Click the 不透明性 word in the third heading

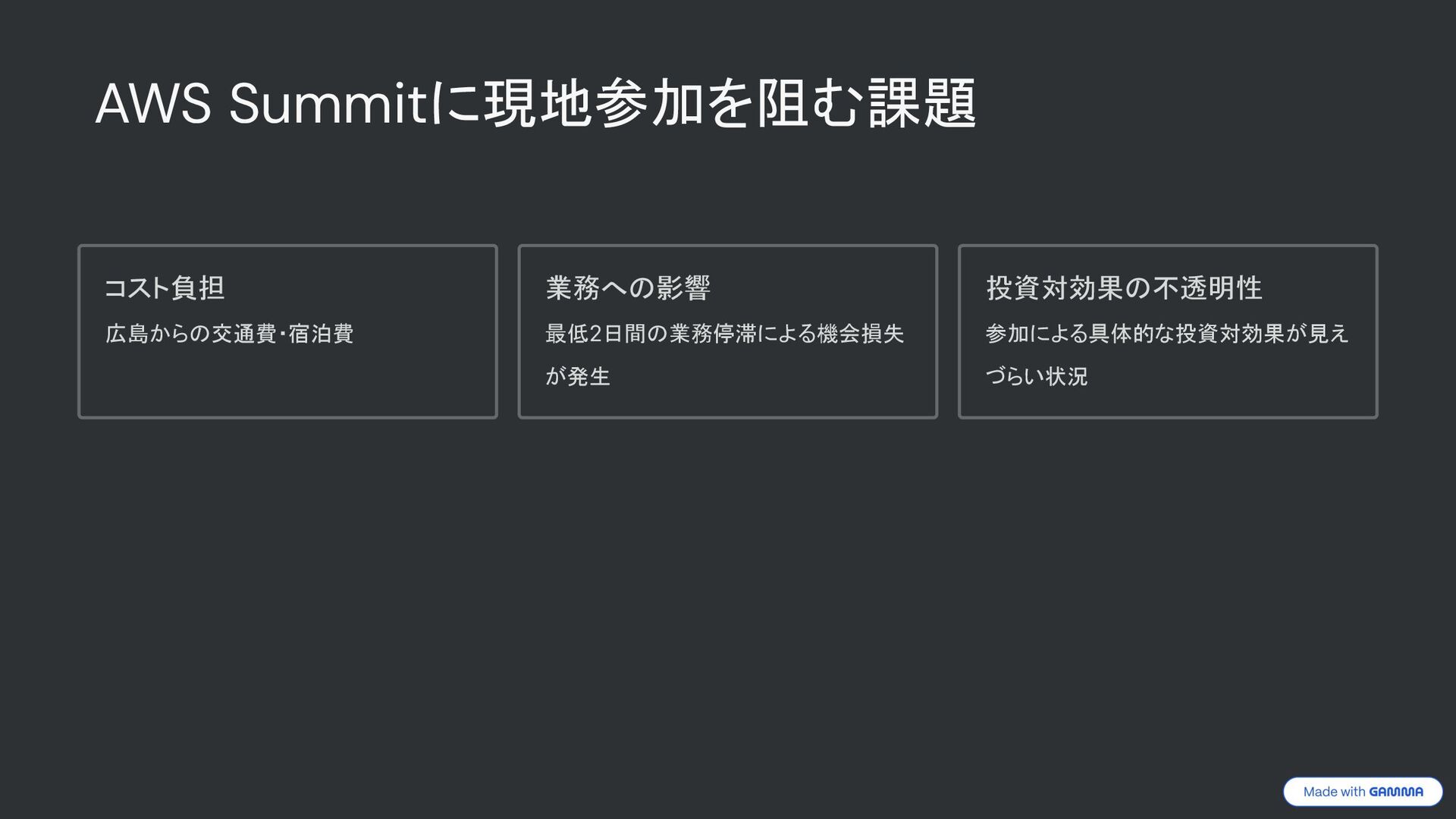coord(1207,288)
